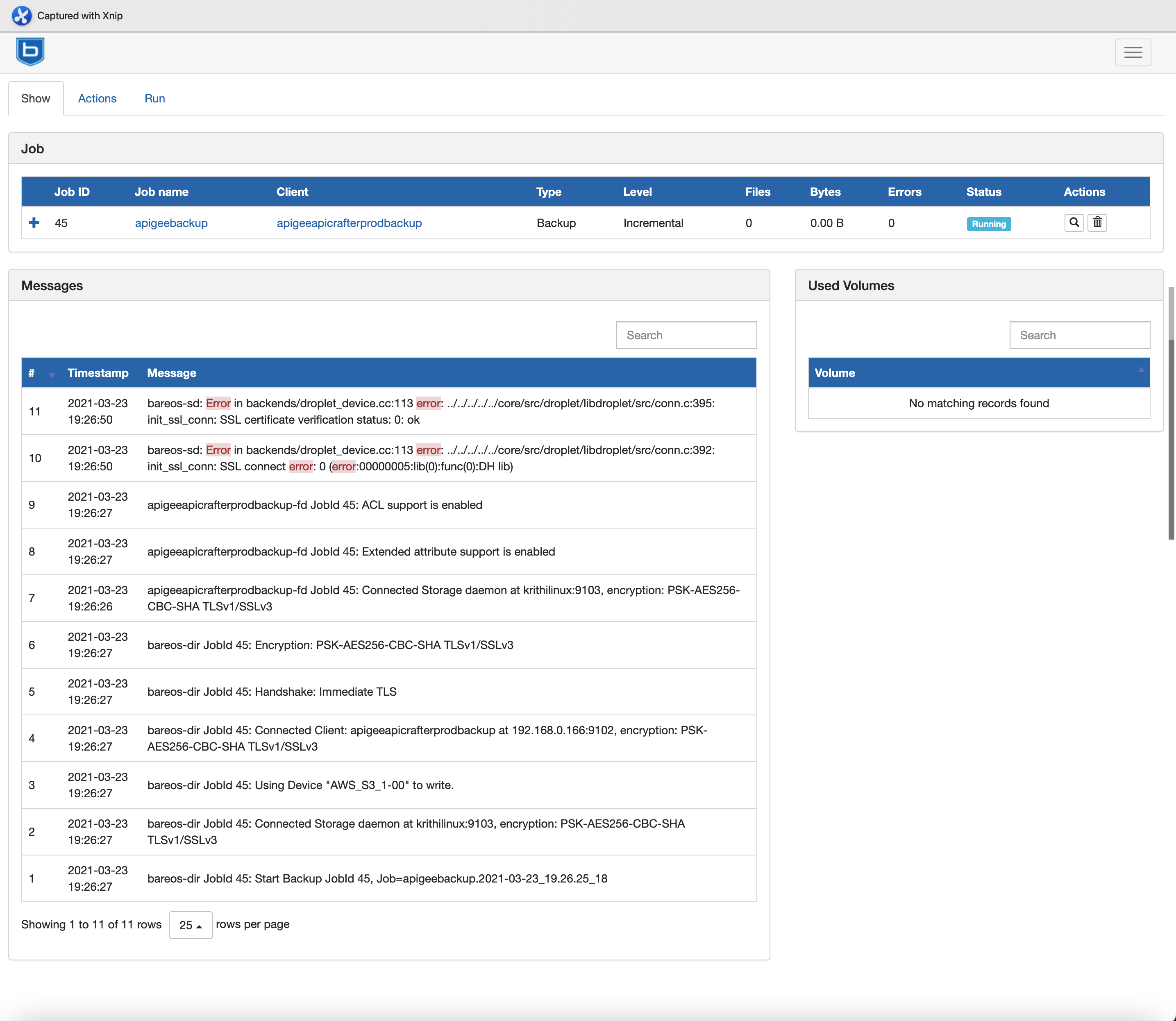Click the Running status badge

tap(989, 224)
